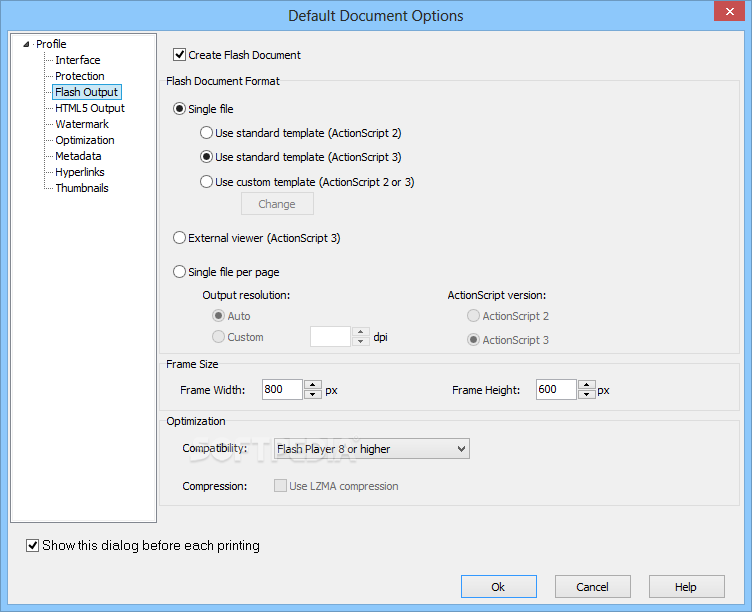
Task: Click the Cancel button
Action: pyautogui.click(x=593, y=587)
